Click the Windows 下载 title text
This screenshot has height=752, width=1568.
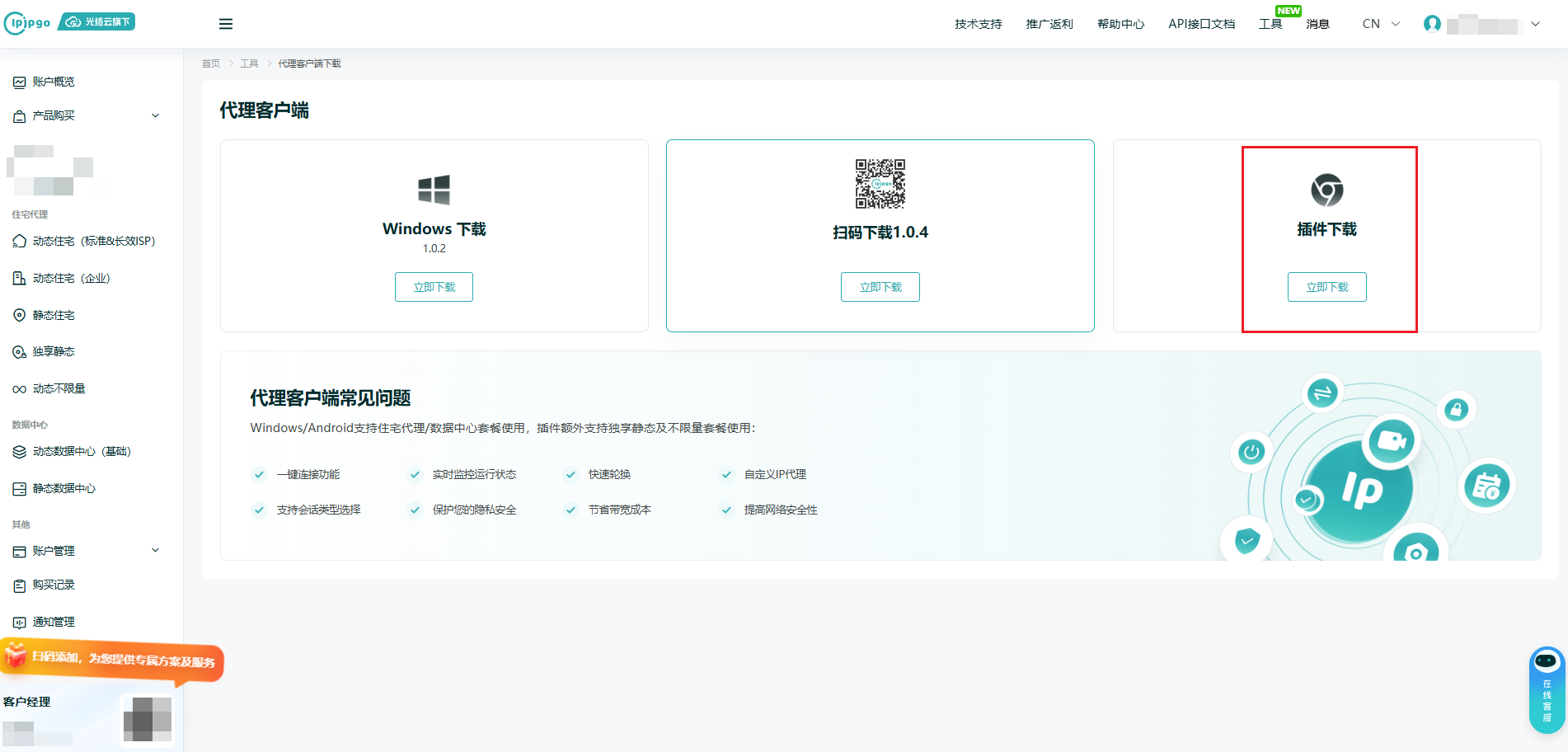[x=434, y=229]
